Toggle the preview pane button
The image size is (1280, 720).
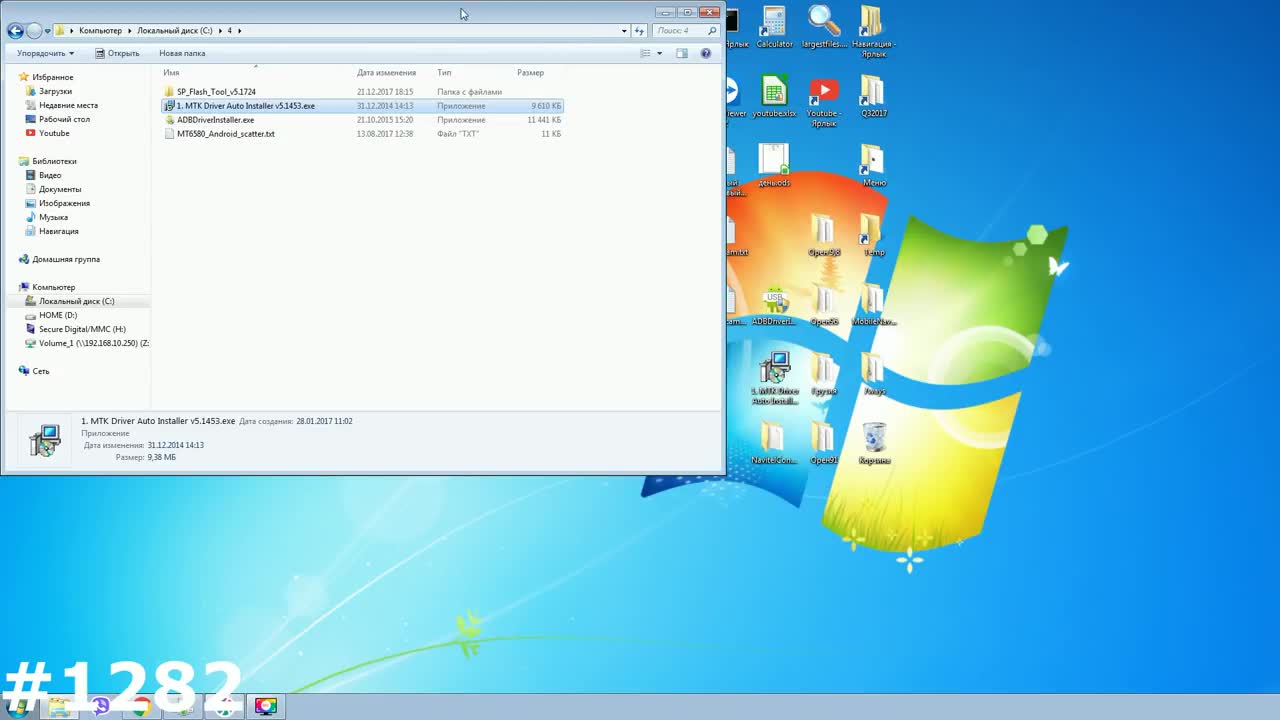pos(682,53)
